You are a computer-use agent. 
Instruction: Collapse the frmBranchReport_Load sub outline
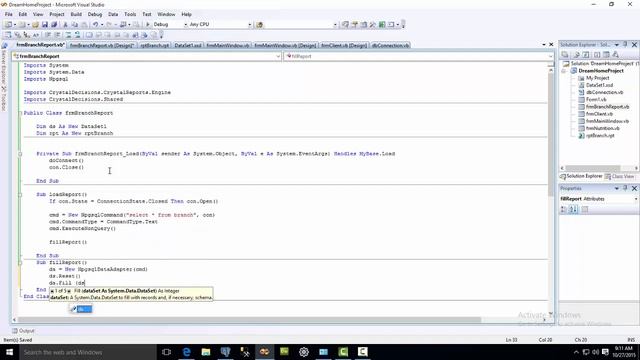[x=20, y=154]
